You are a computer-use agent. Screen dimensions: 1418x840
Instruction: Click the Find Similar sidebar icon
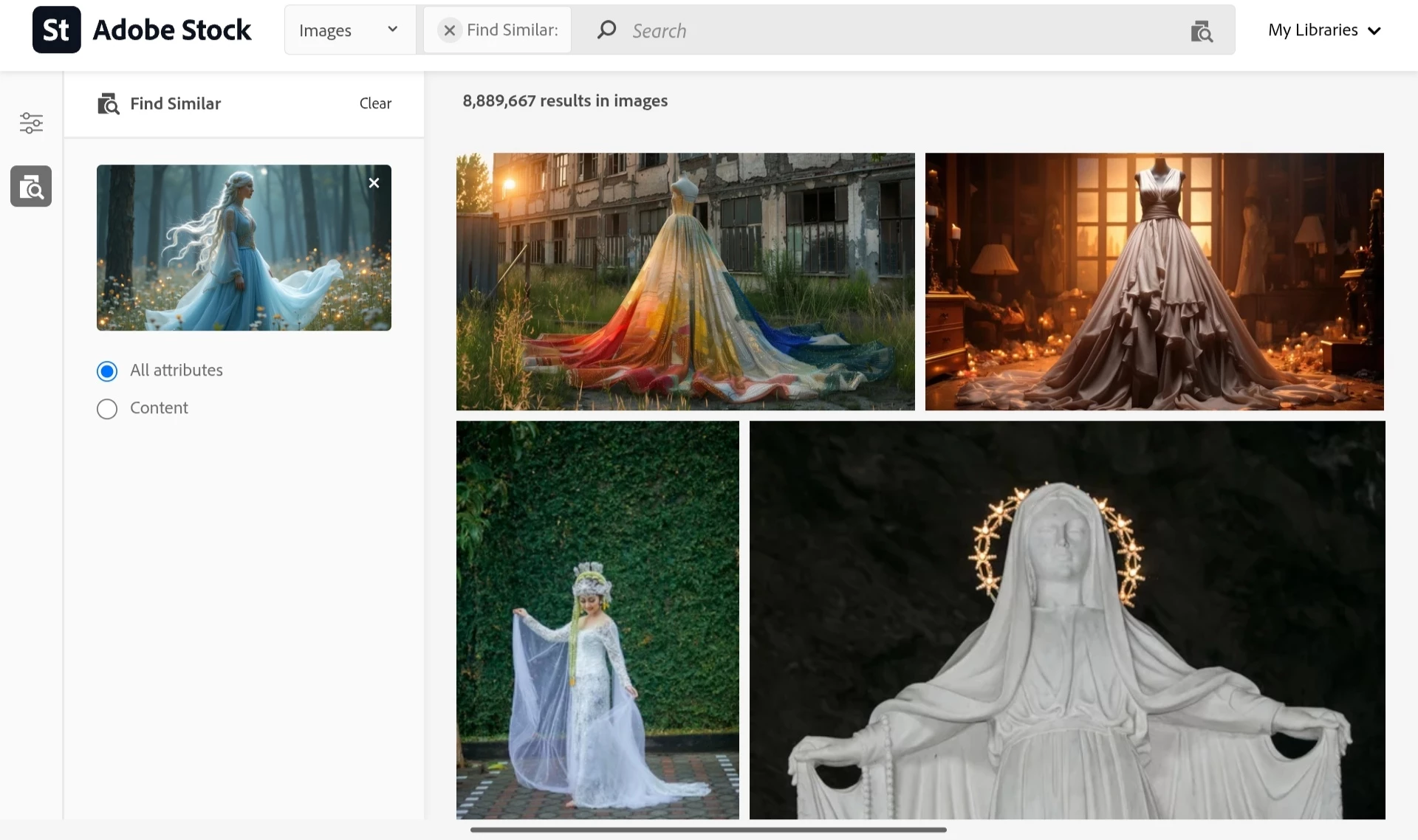(x=31, y=186)
